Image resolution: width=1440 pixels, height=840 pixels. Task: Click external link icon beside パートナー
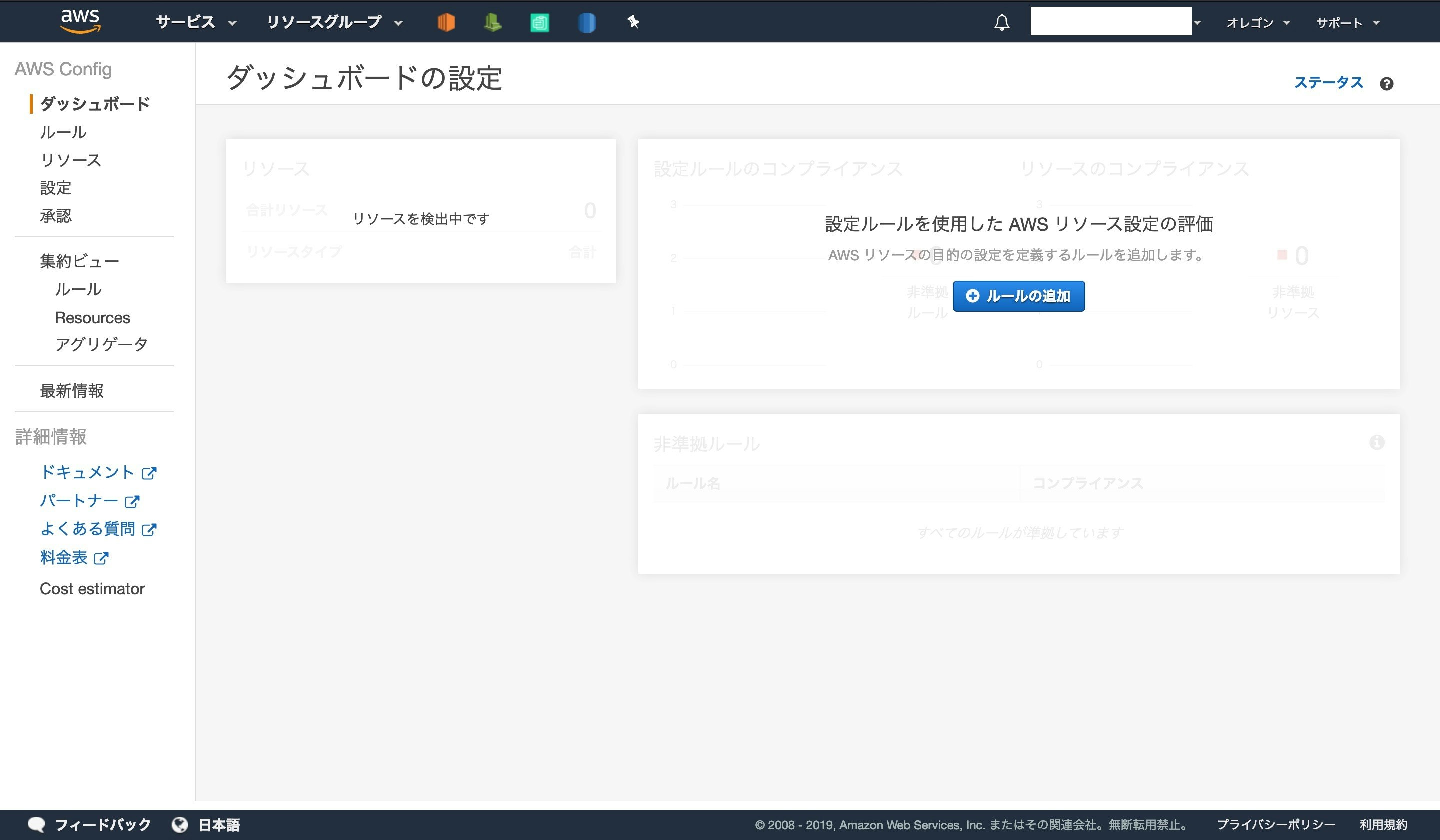click(x=132, y=501)
